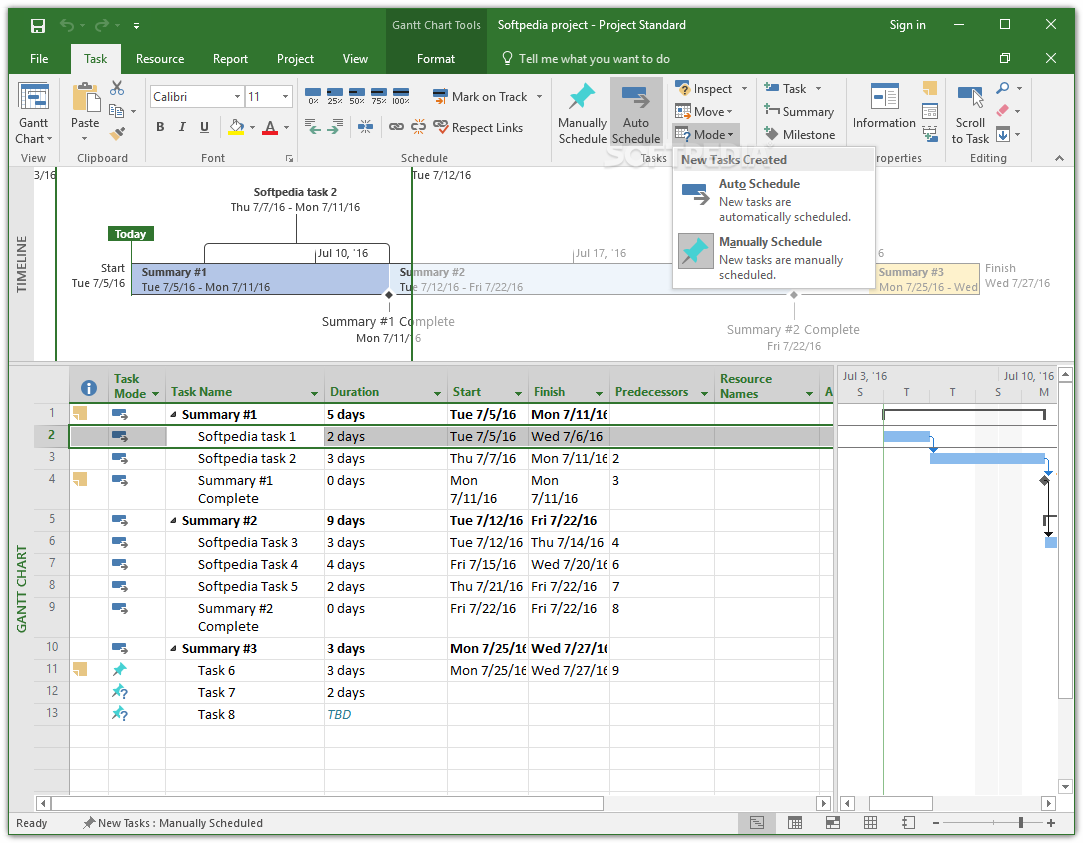Insert a Milestone

coord(800,135)
